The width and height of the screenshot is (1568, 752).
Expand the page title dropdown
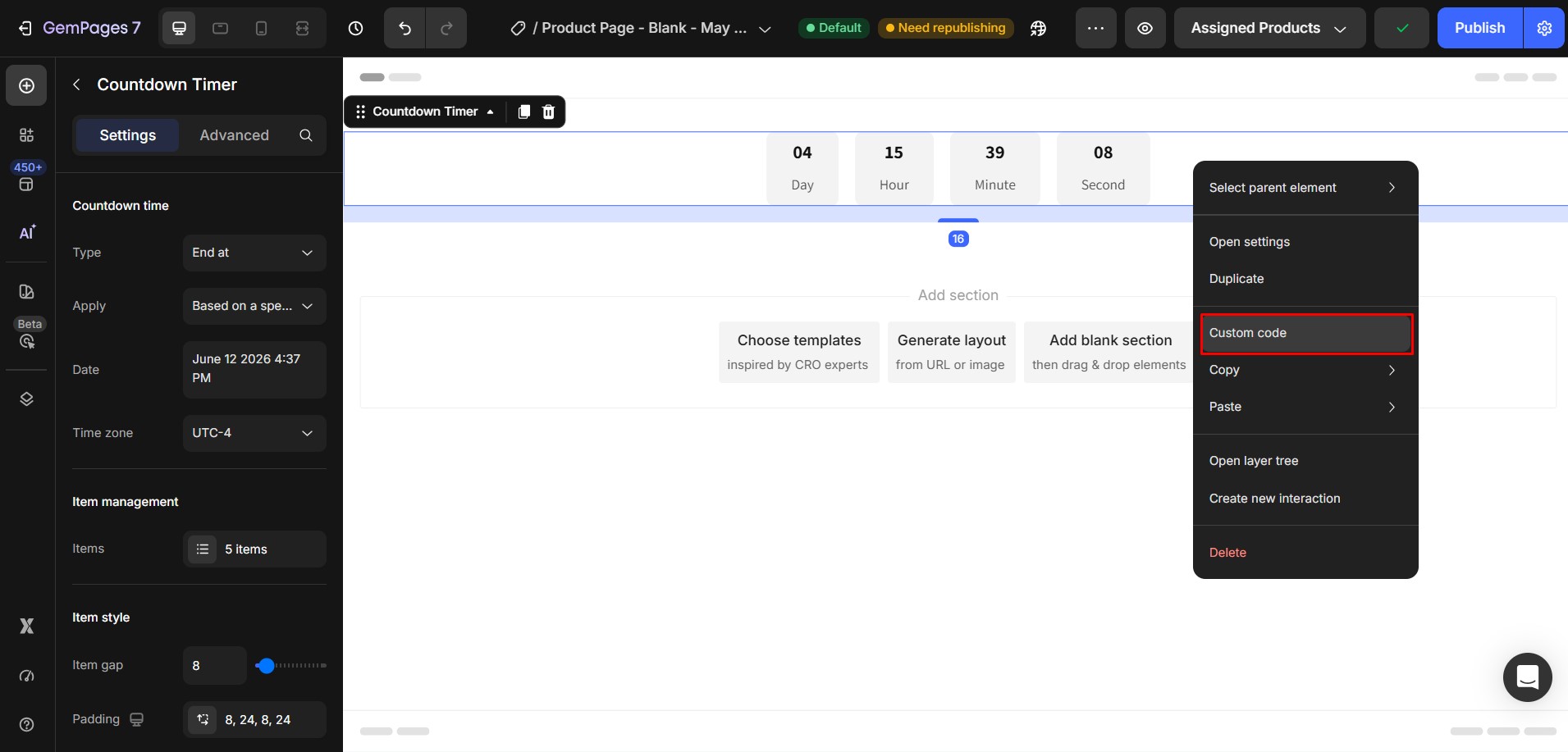[x=765, y=29]
